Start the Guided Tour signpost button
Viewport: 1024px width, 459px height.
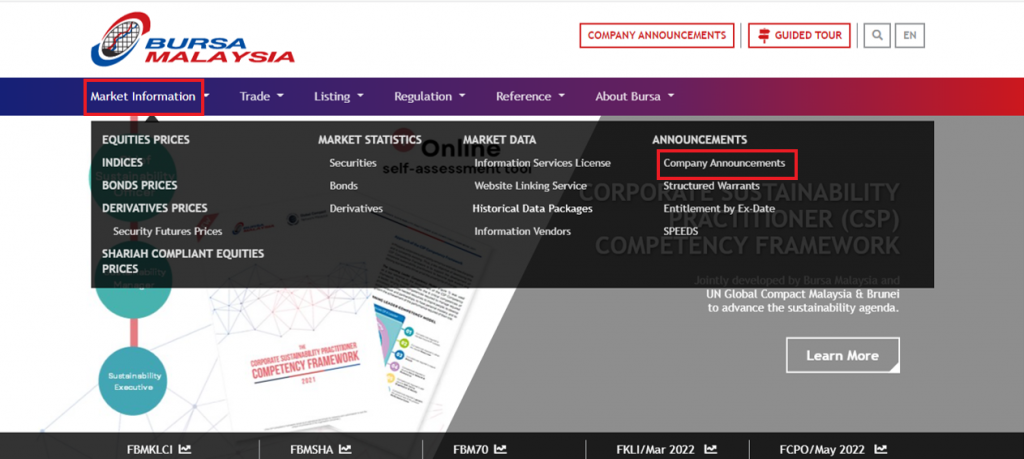point(799,36)
